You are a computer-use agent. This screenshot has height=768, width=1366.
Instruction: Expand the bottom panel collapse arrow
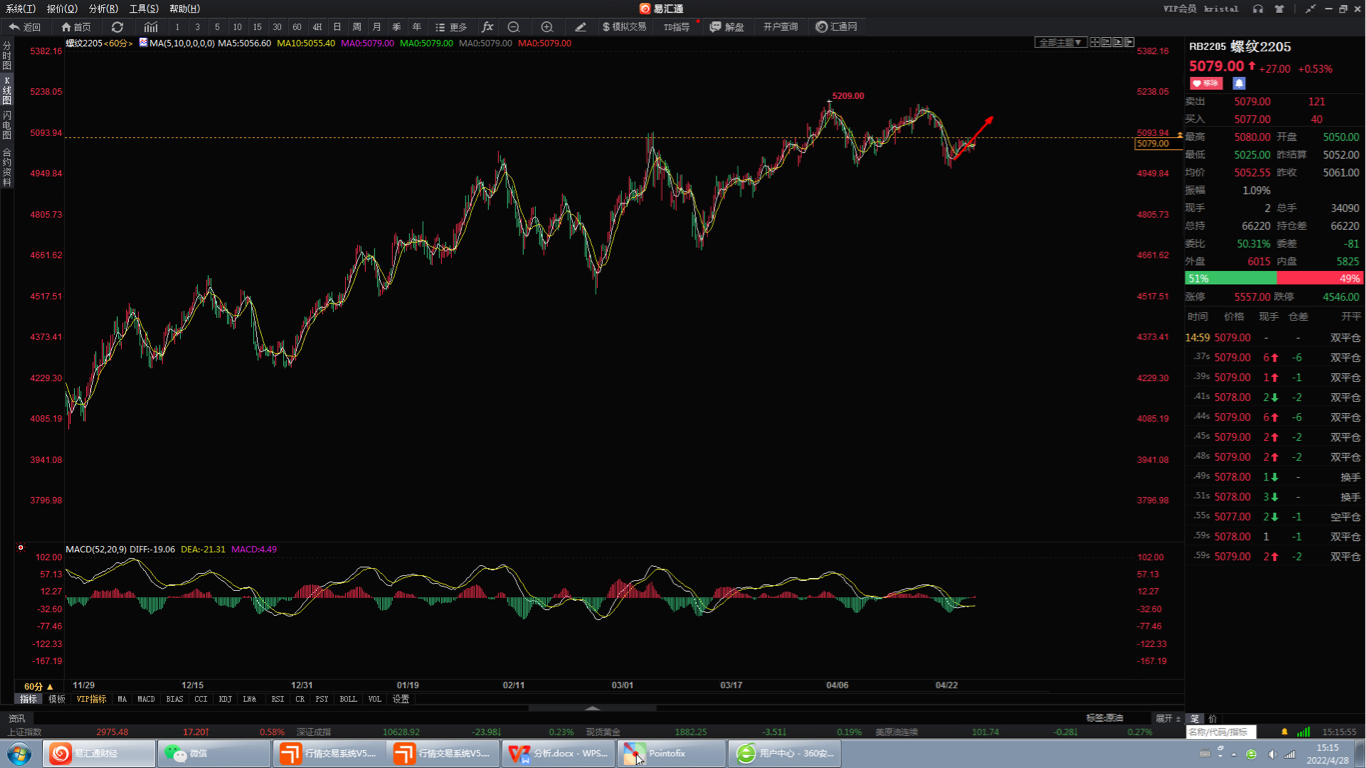592,708
